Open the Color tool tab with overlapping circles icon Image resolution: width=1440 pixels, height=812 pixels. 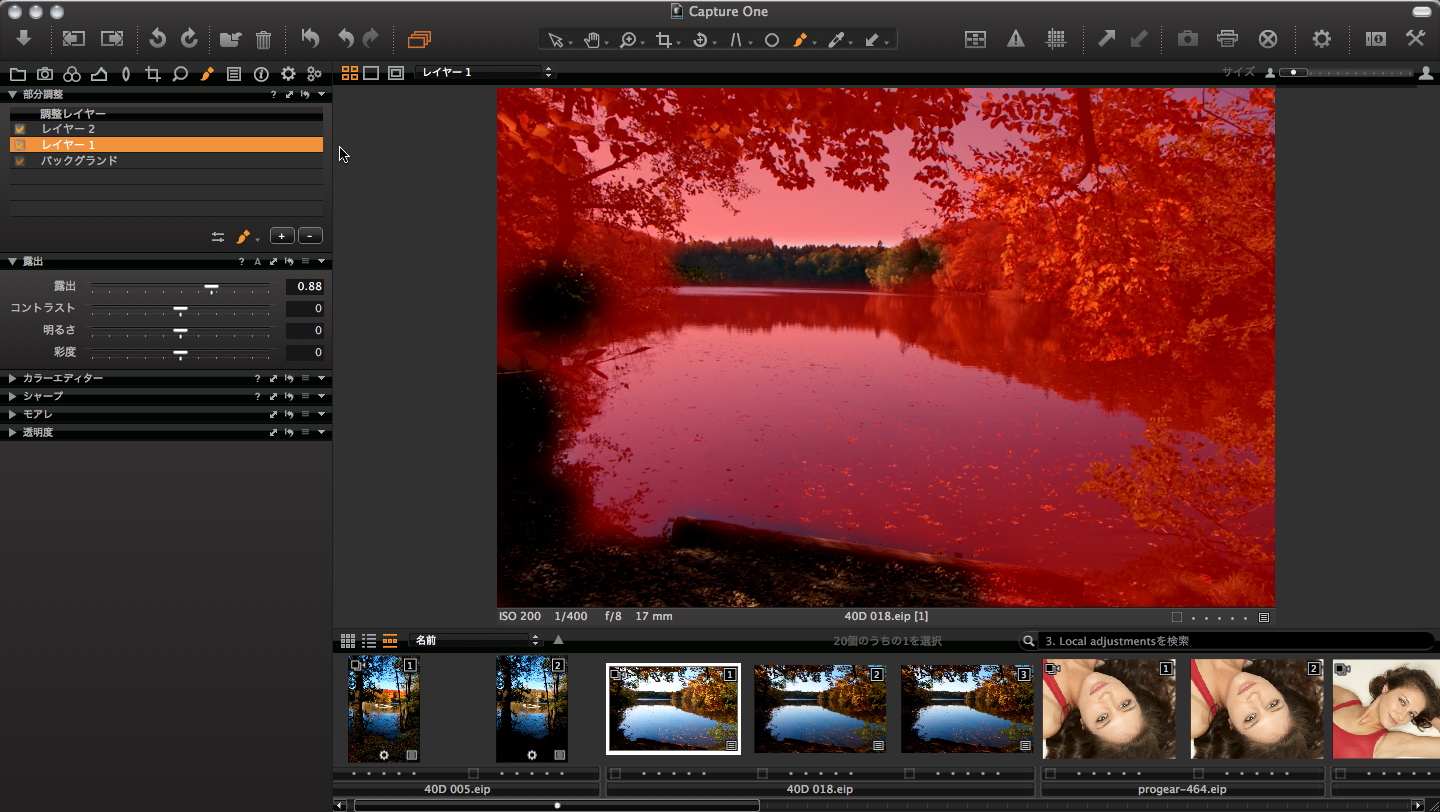click(71, 73)
